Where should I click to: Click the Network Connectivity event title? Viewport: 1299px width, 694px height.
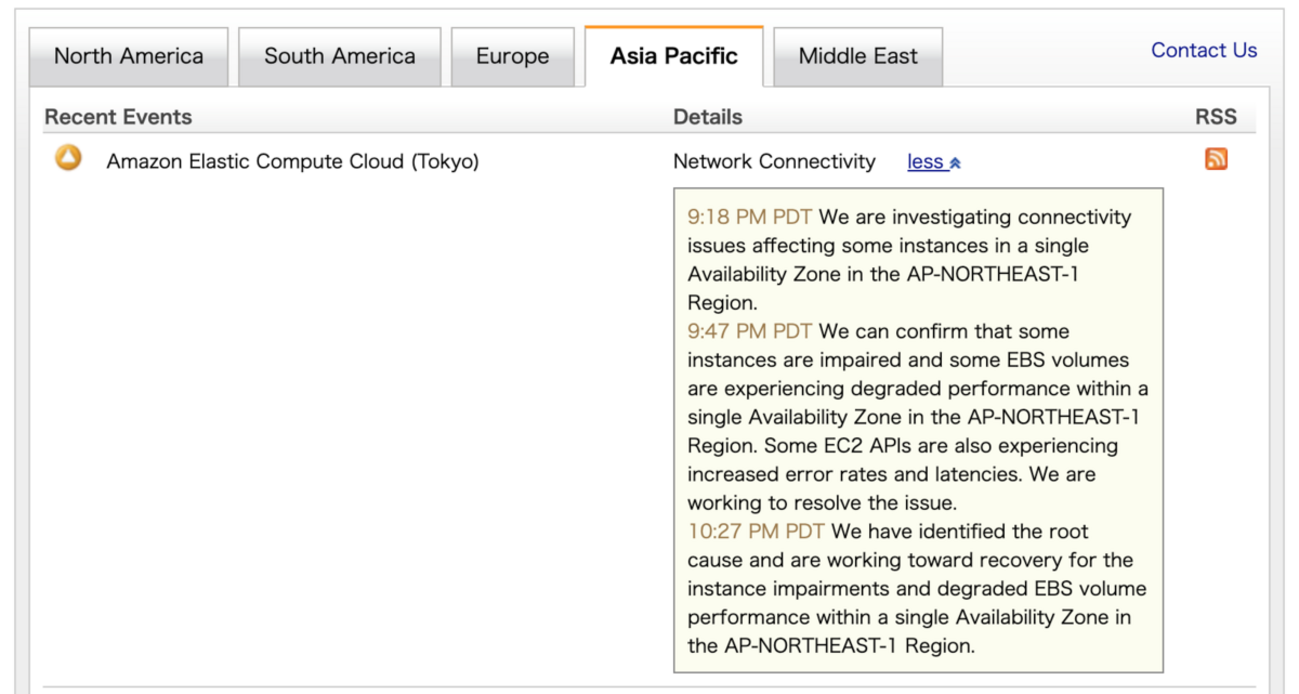[x=774, y=161]
